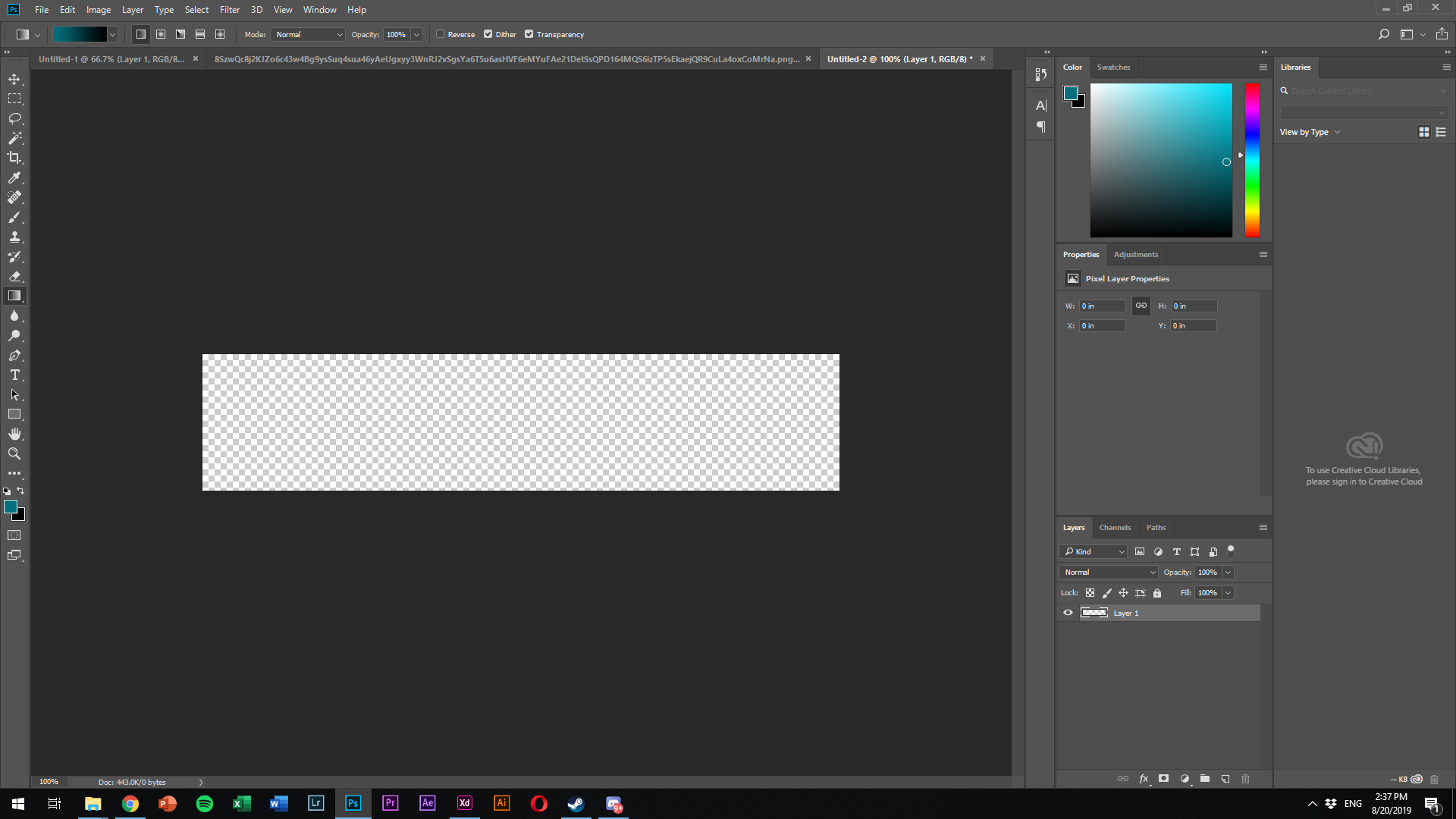Select the Zoom tool
This screenshot has height=819, width=1456.
(x=14, y=453)
